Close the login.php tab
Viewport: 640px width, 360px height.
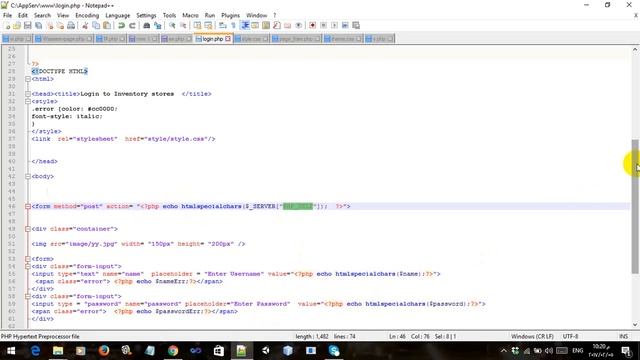(x=228, y=39)
